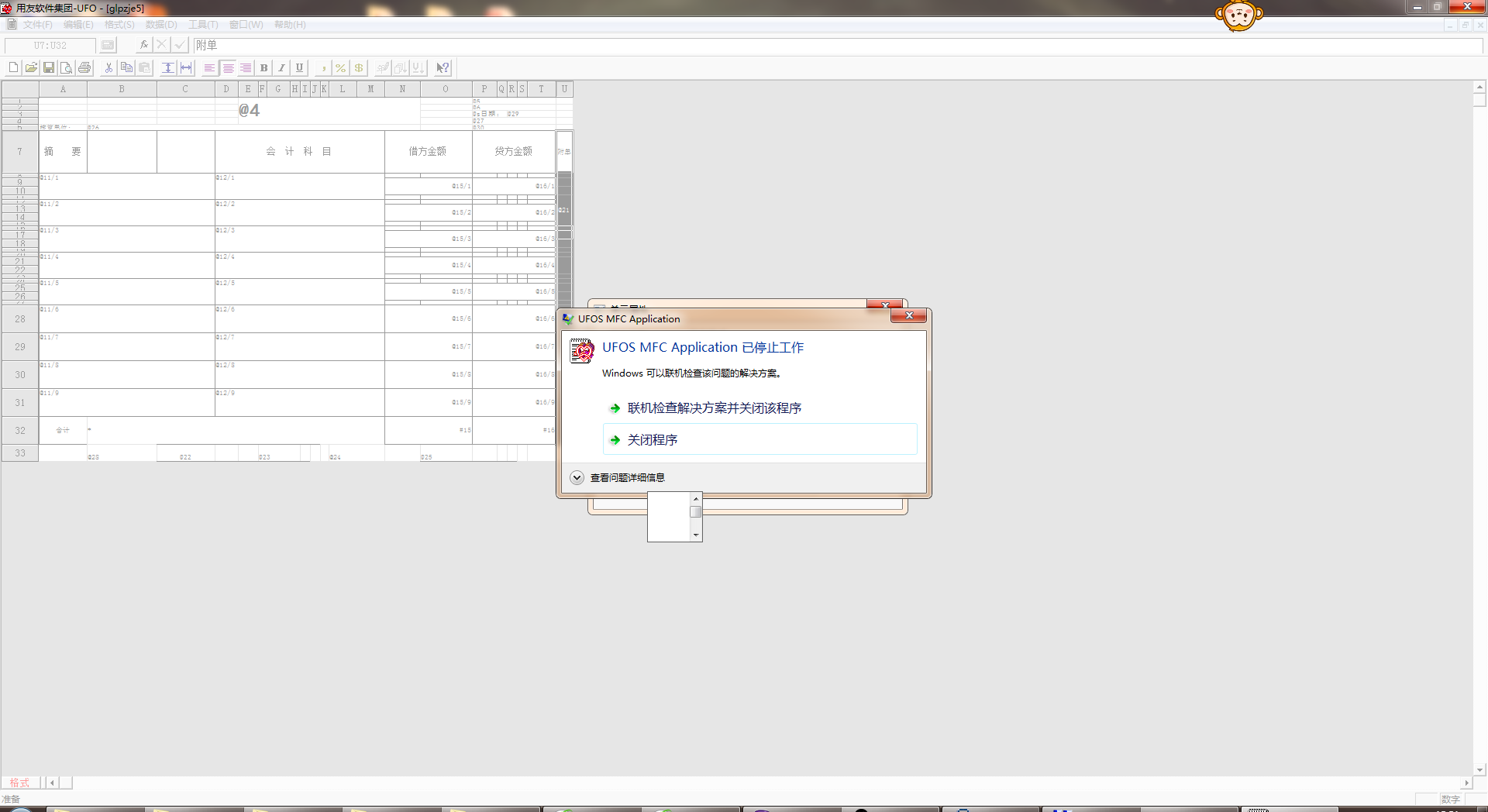The width and height of the screenshot is (1488, 812).
Task: Open the 工具(T) menu
Action: tap(203, 25)
